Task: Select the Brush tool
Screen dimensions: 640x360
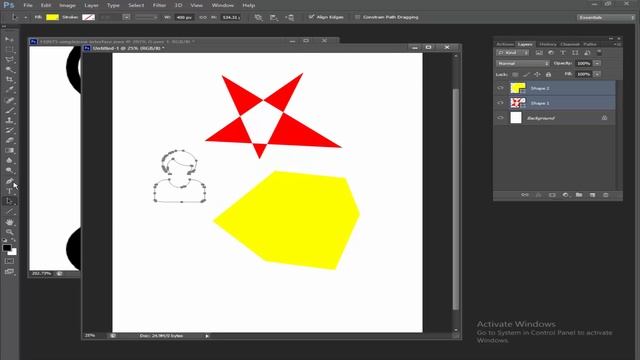Action: tap(10, 110)
